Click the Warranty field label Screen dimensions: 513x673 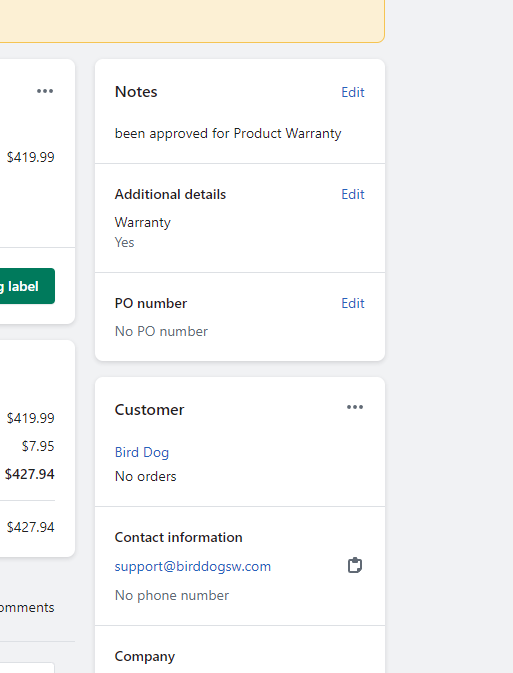click(143, 222)
